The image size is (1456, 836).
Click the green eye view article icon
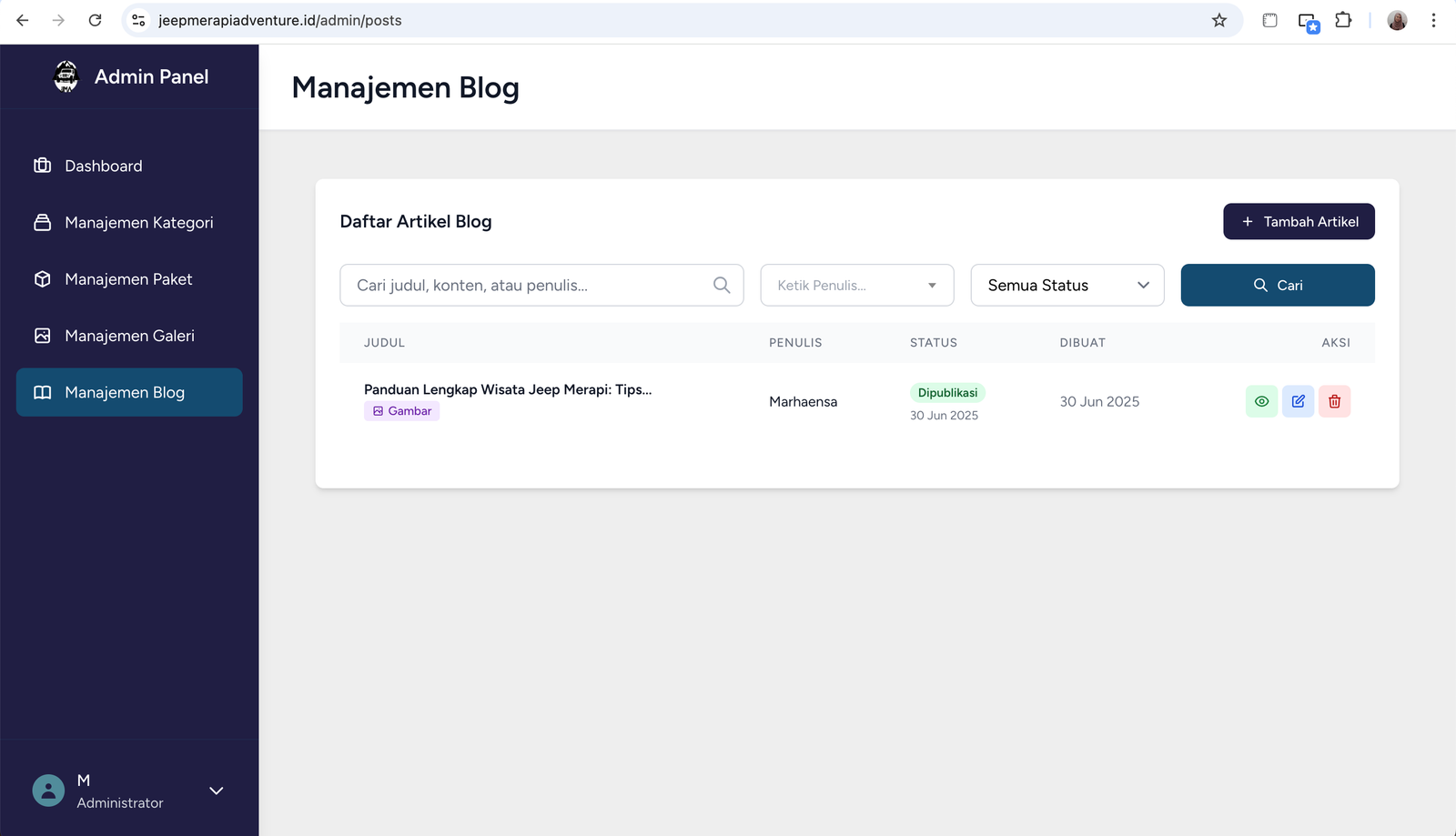[1261, 401]
